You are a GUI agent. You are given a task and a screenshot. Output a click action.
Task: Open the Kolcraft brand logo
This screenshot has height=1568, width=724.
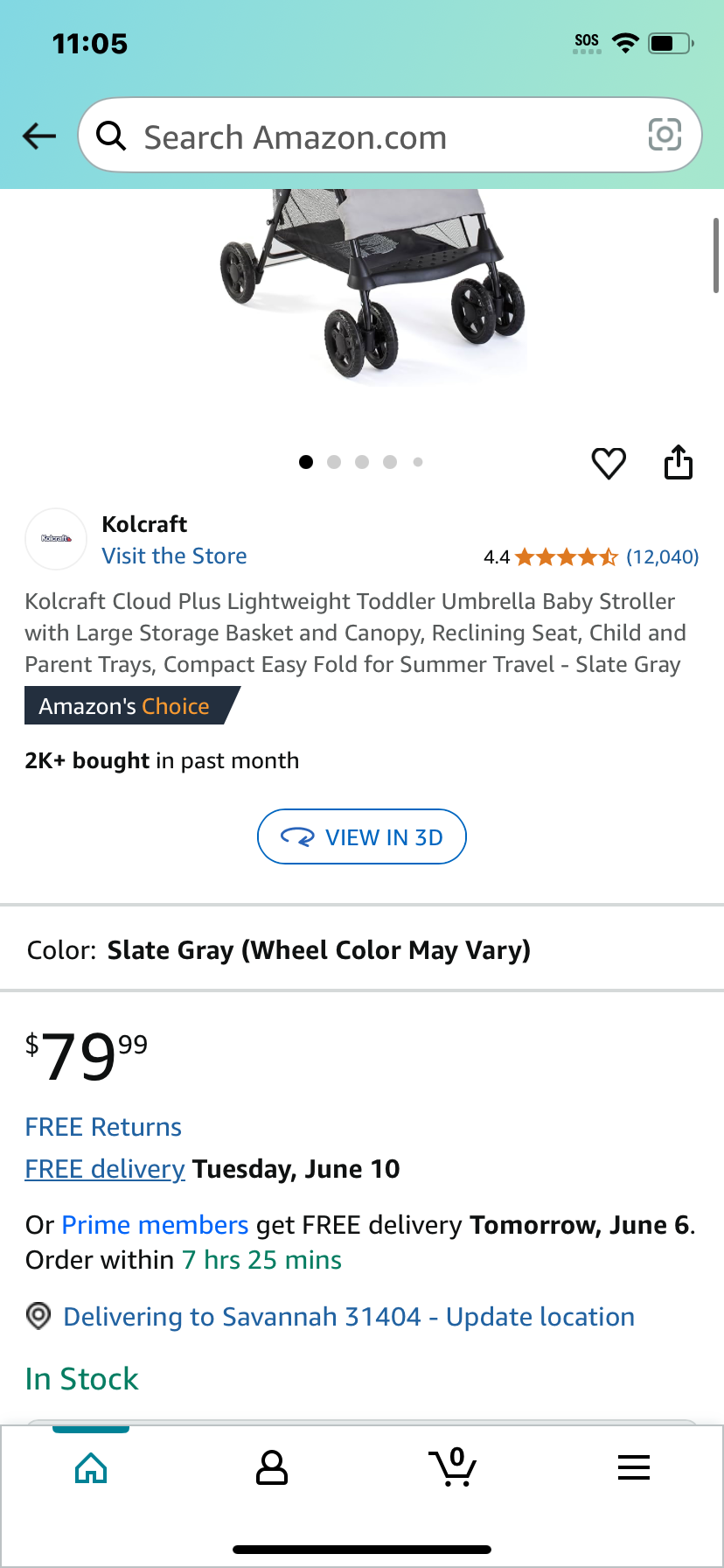(56, 539)
